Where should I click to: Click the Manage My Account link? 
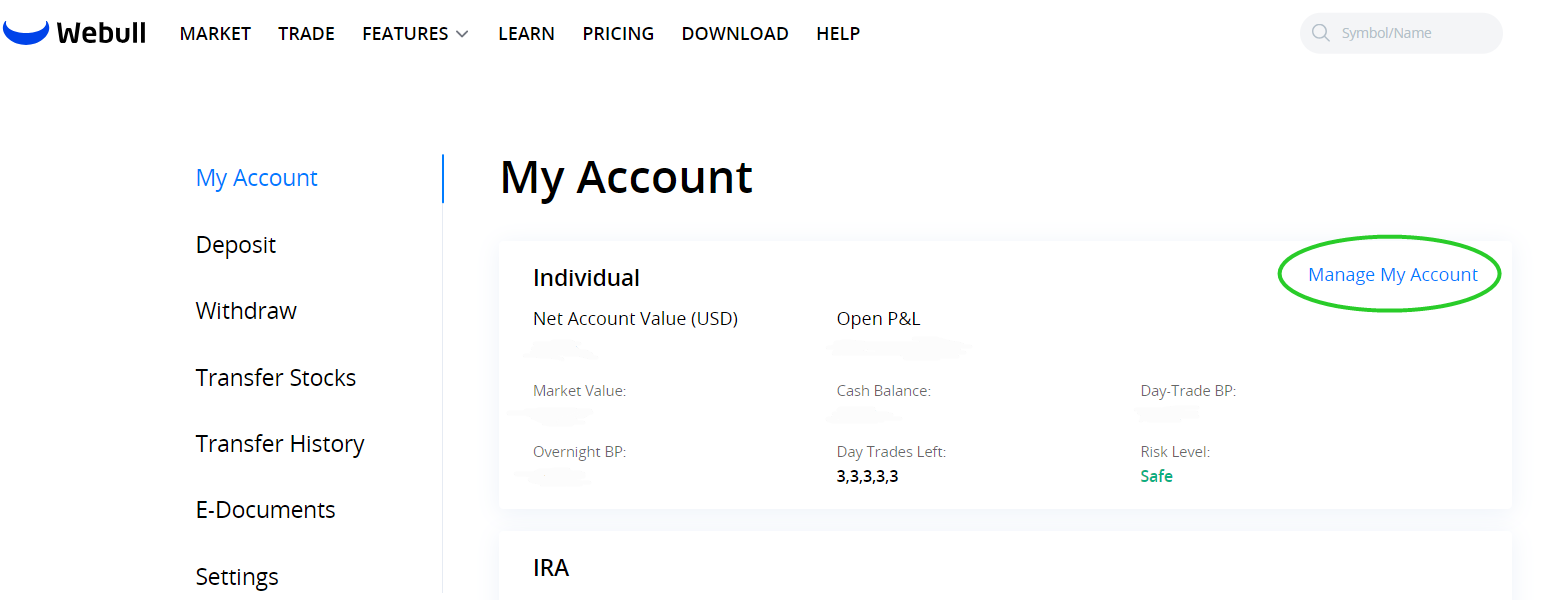(1393, 274)
